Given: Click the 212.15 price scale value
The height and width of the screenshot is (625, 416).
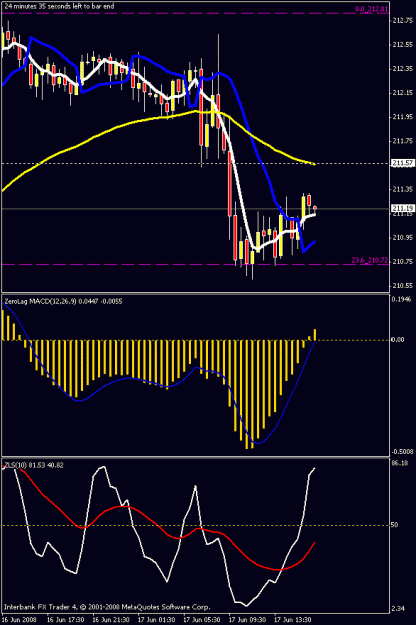Looking at the screenshot, I should (x=403, y=93).
